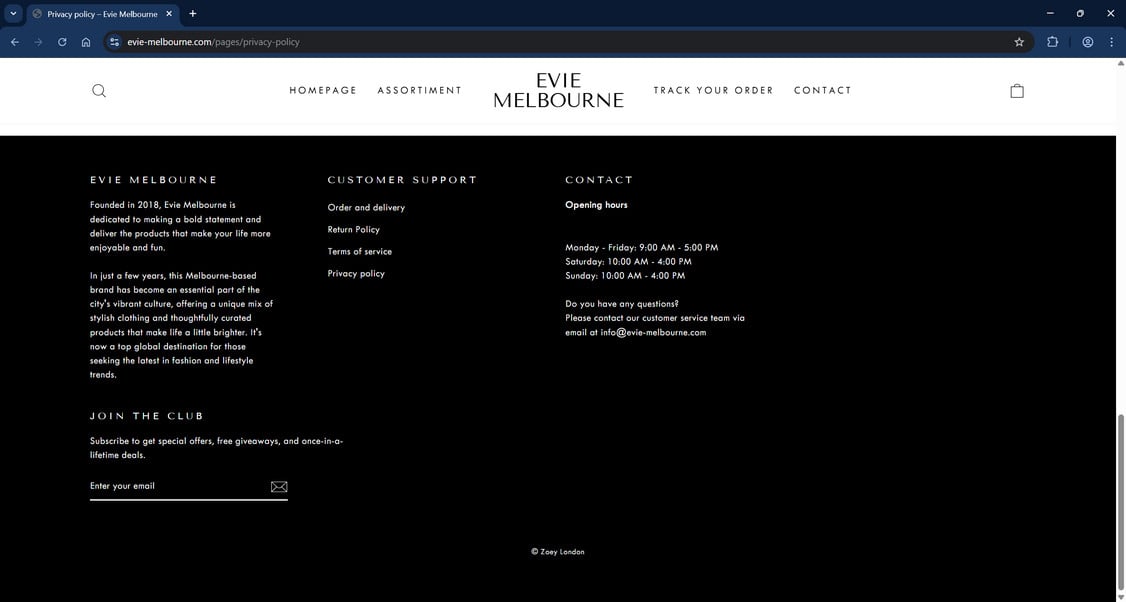Go forward in browser history
This screenshot has width=1126, height=602.
pyautogui.click(x=38, y=42)
